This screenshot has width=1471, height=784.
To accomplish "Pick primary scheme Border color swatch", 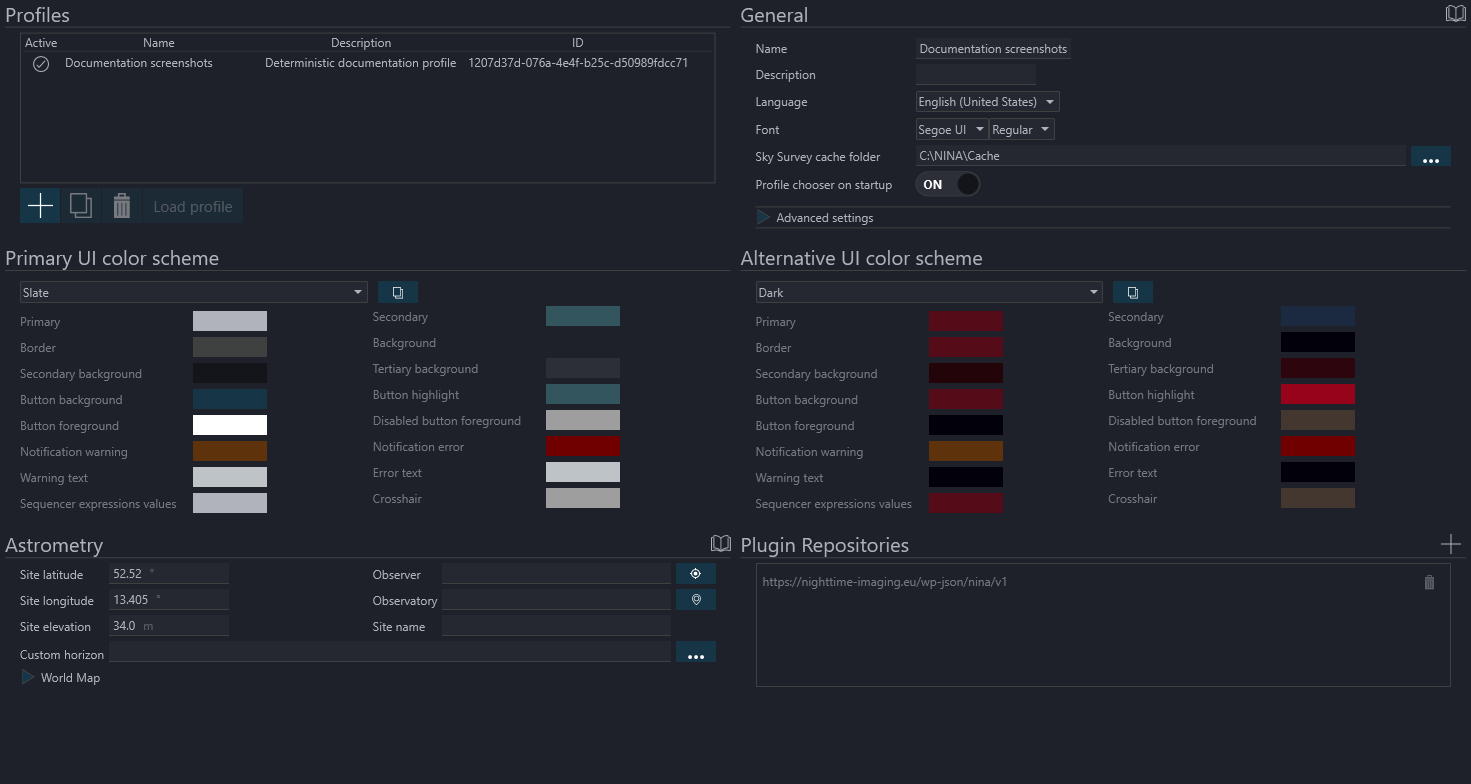I will pyautogui.click(x=230, y=347).
